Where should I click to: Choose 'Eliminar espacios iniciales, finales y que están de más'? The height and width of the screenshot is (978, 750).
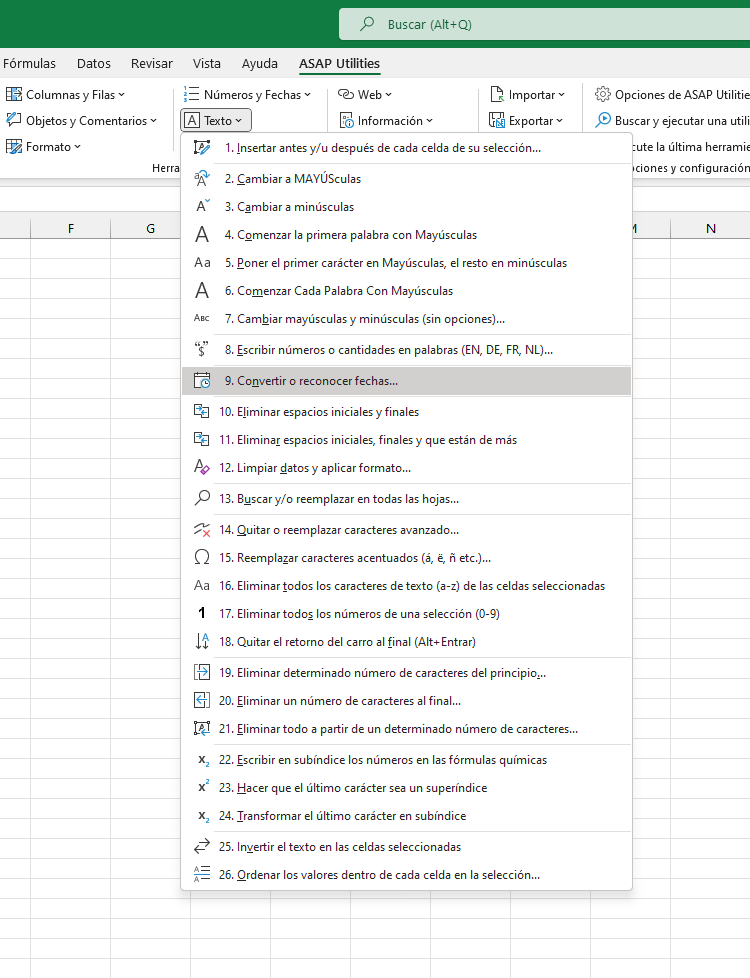click(406, 440)
